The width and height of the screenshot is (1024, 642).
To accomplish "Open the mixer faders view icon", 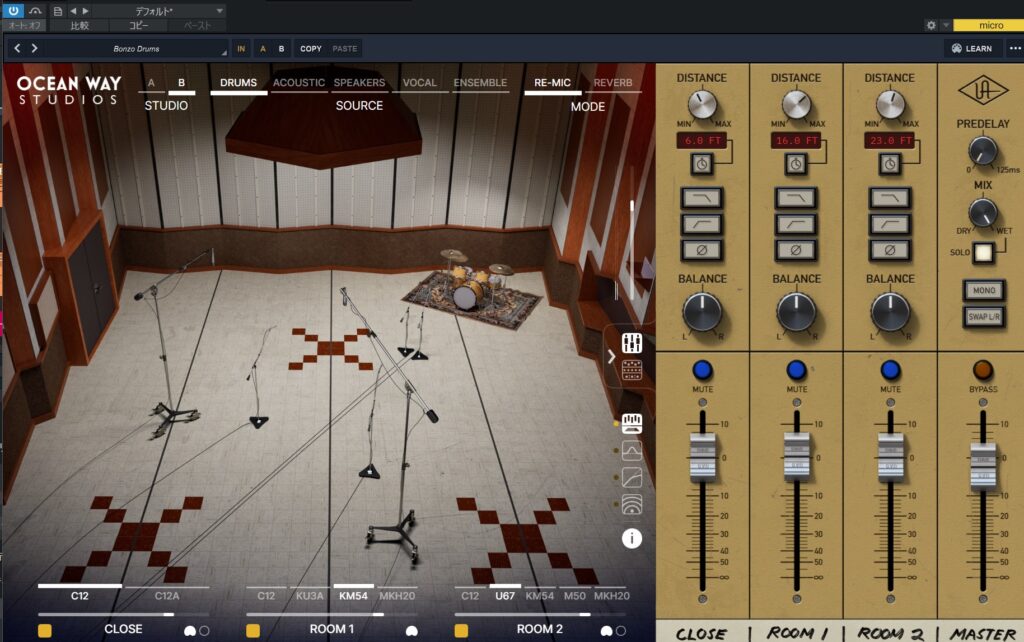I will 631,343.
